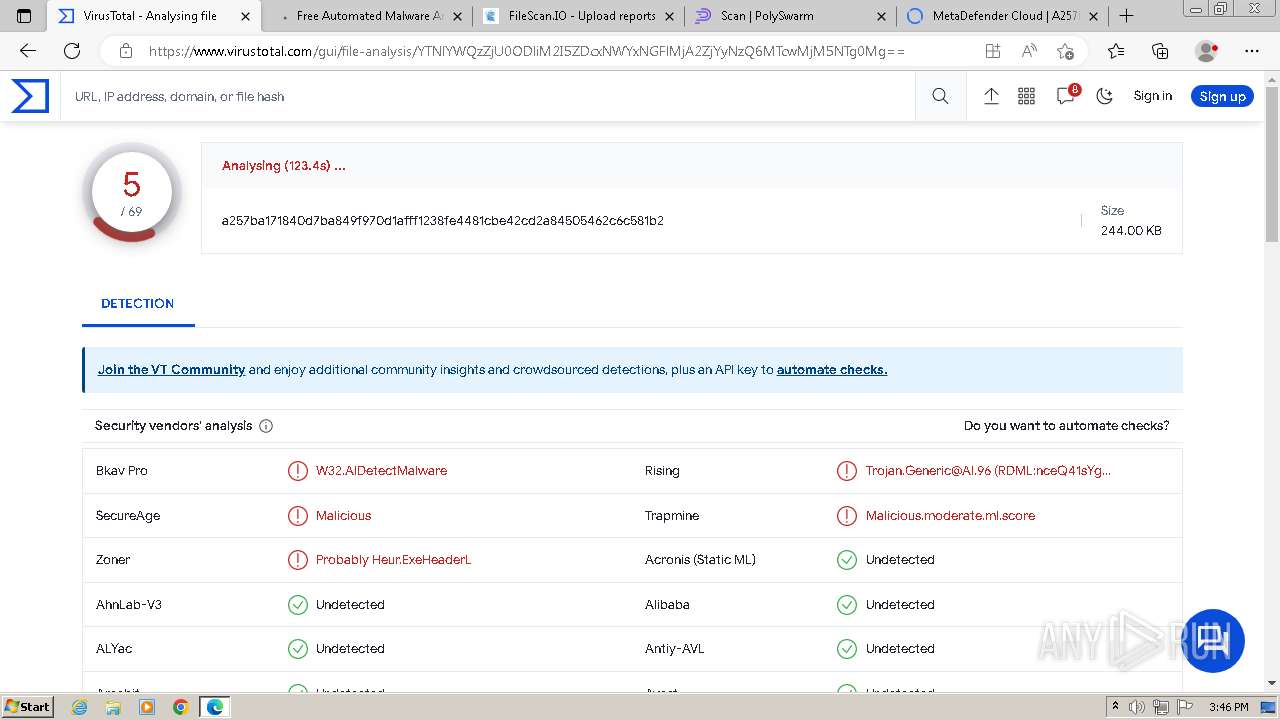
Task: Click the file hash a257ba17... text
Action: pos(443,220)
